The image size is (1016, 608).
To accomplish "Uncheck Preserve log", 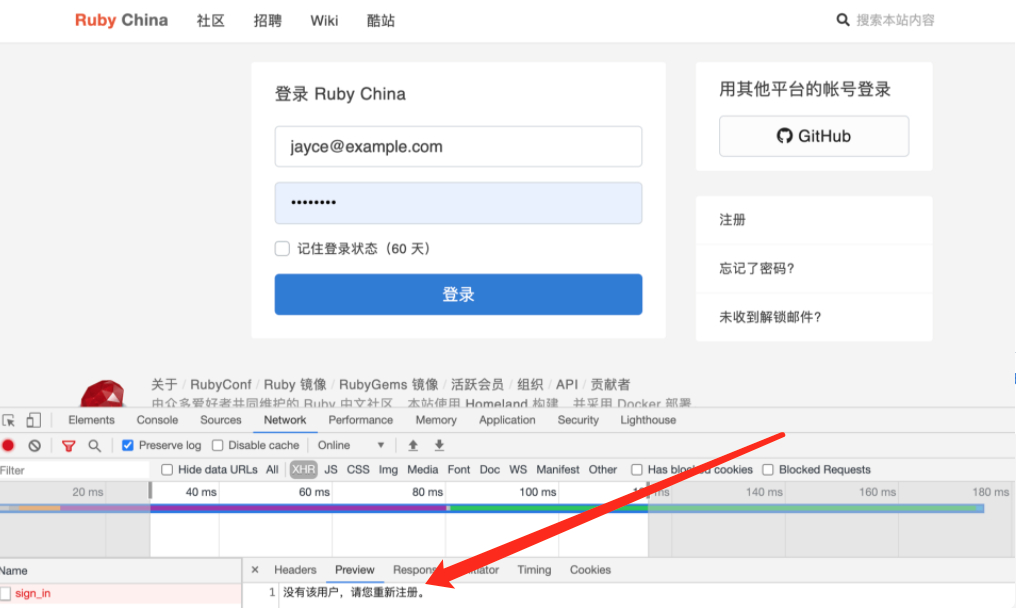I will tap(128, 445).
